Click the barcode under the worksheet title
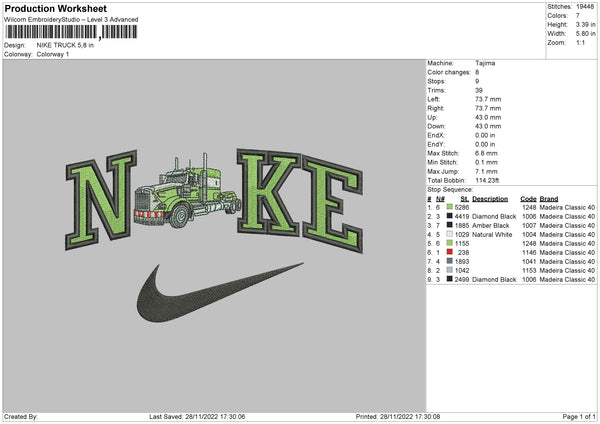 click(70, 32)
